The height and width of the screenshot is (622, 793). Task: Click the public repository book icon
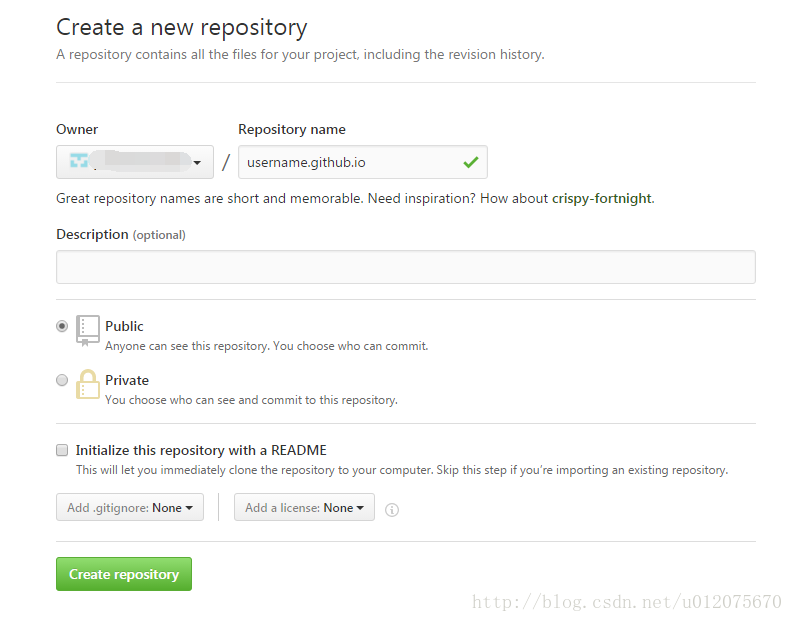tap(87, 331)
